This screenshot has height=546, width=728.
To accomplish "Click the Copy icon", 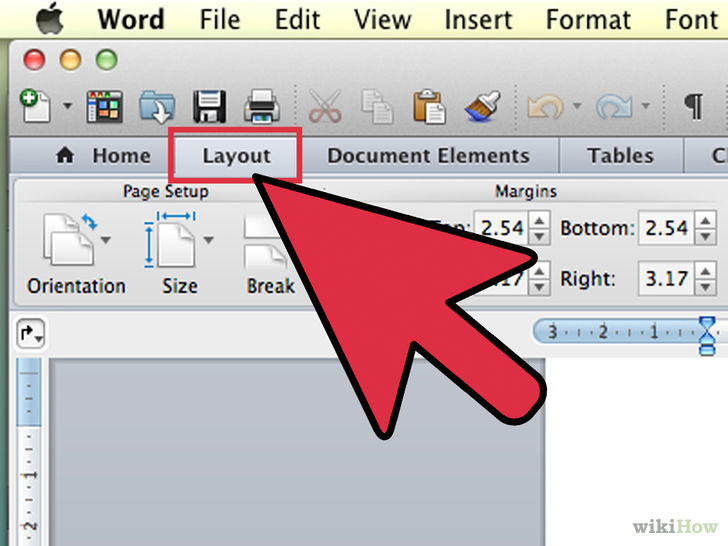I will coord(377,107).
